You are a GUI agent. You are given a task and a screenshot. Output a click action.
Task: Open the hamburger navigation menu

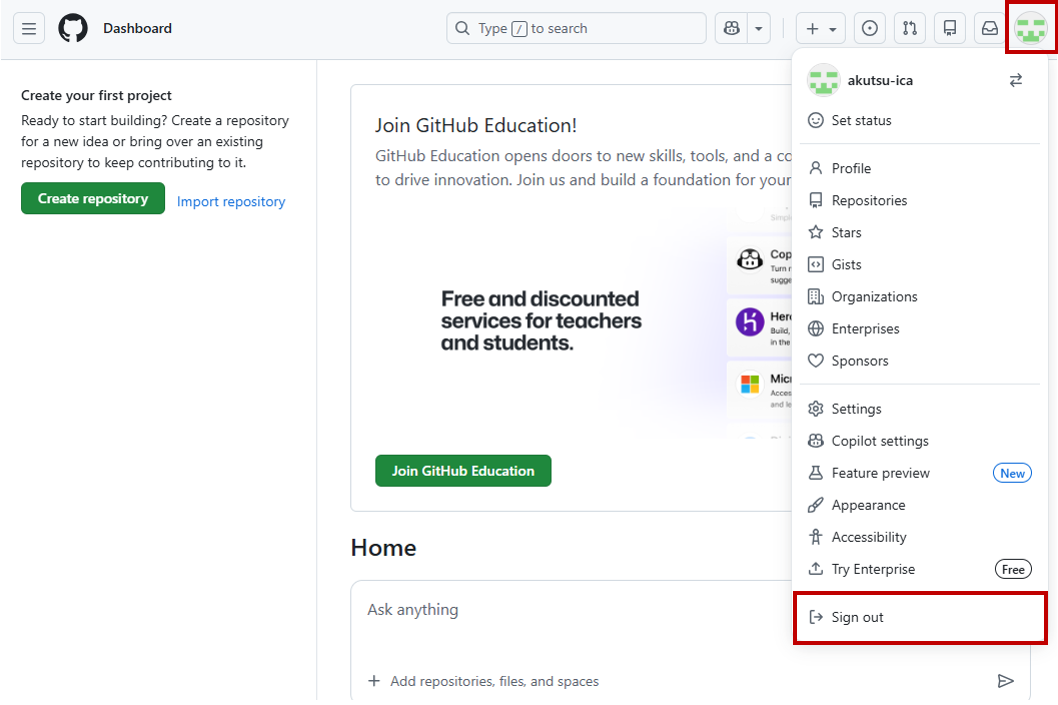click(29, 29)
